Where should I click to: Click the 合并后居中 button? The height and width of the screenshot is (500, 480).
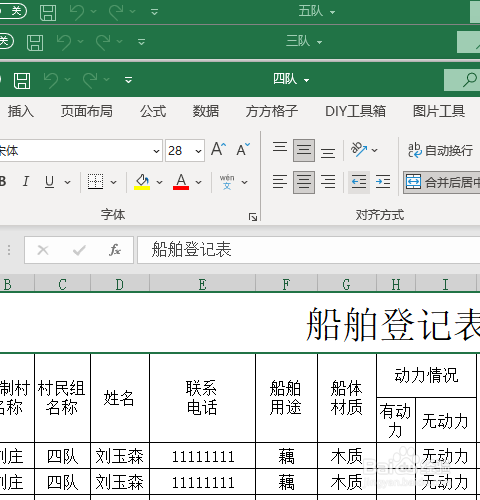(x=442, y=182)
